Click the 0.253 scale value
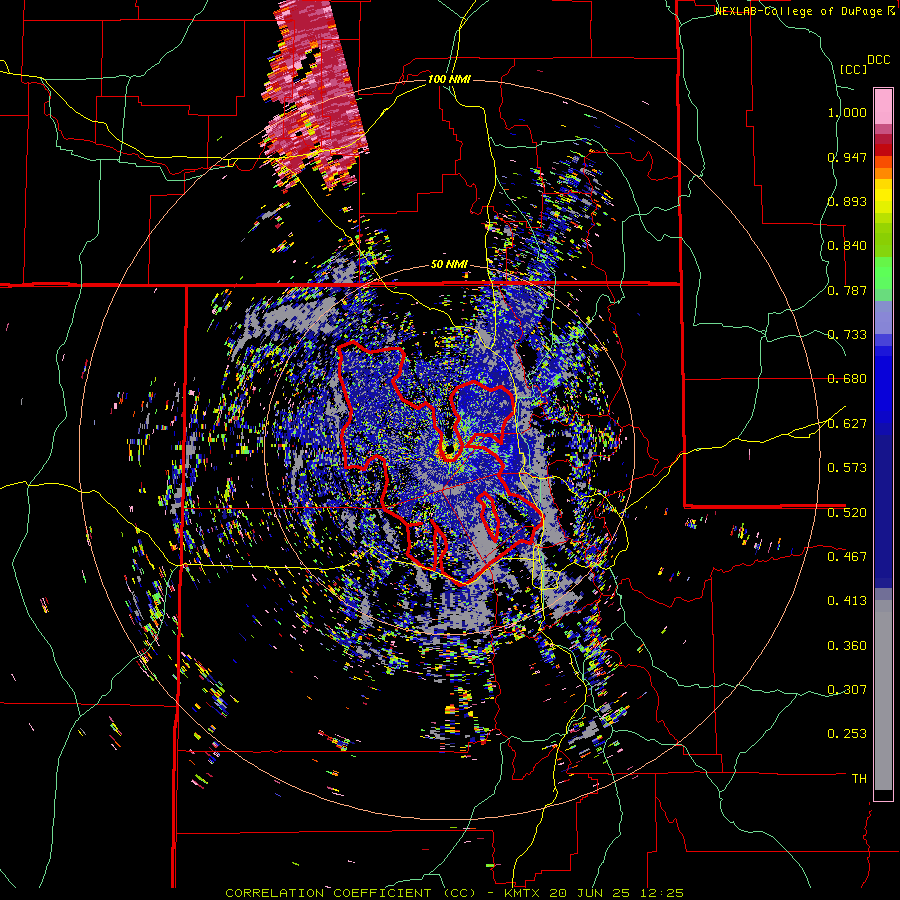 tap(847, 734)
